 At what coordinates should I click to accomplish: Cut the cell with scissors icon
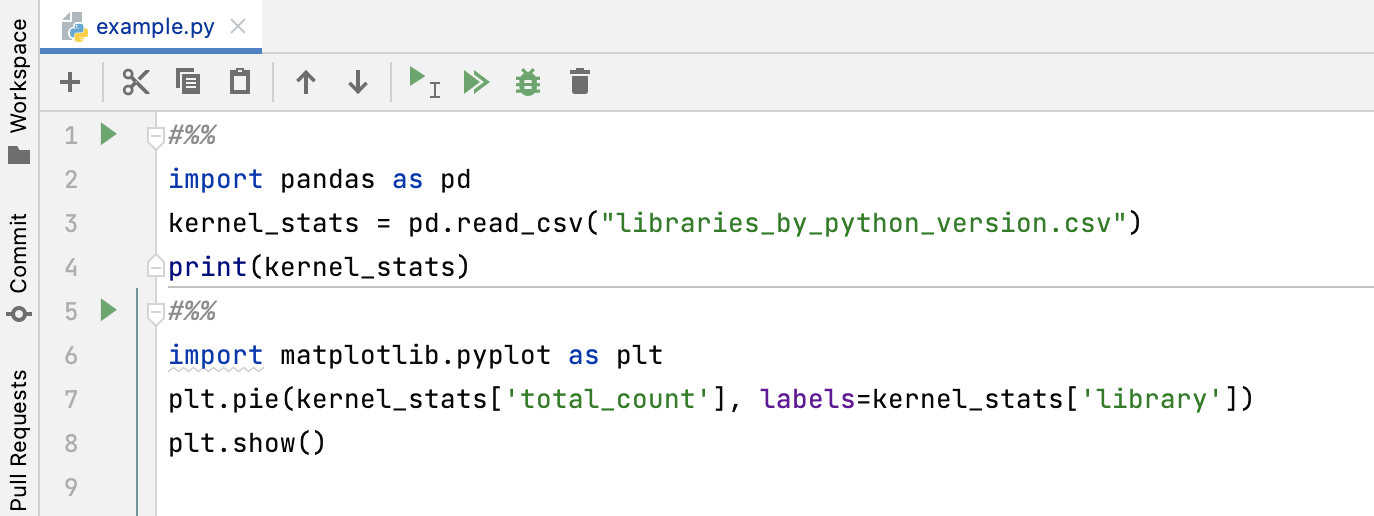click(136, 82)
